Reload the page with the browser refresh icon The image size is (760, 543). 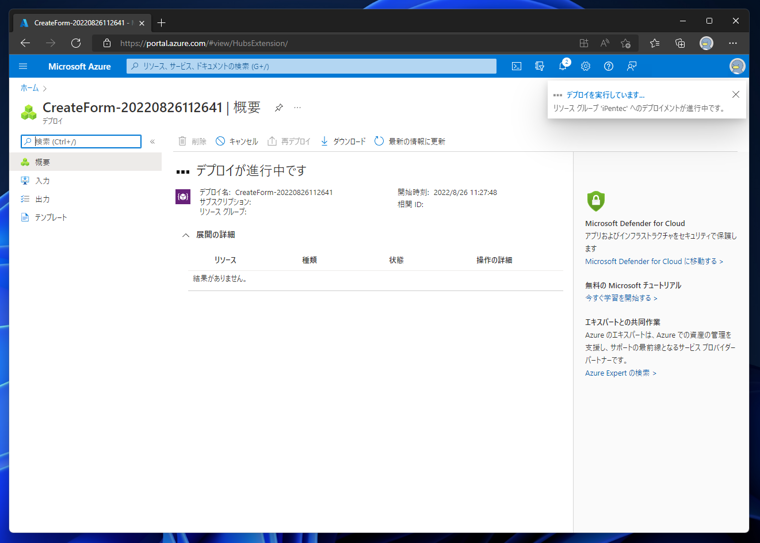tap(76, 43)
